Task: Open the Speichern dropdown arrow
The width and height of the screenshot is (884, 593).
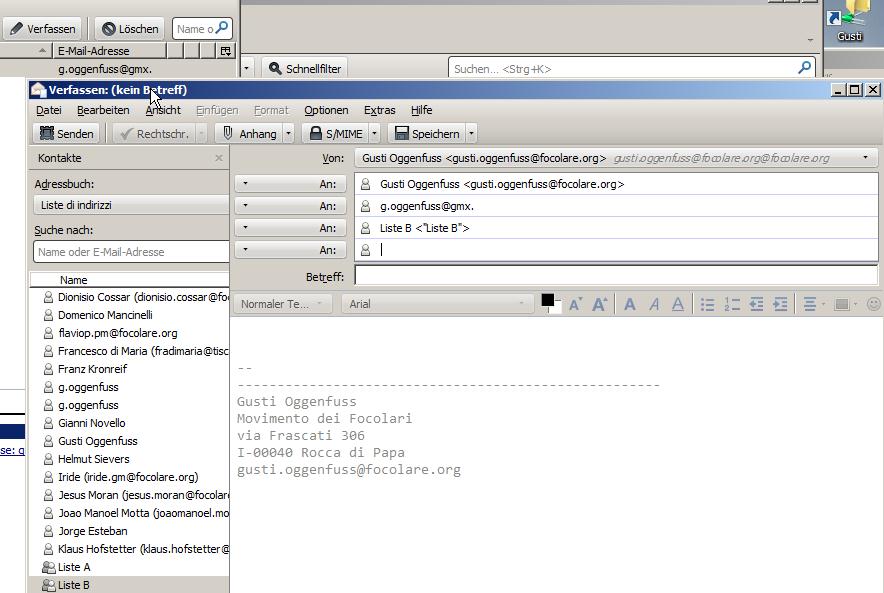Action: [471, 134]
